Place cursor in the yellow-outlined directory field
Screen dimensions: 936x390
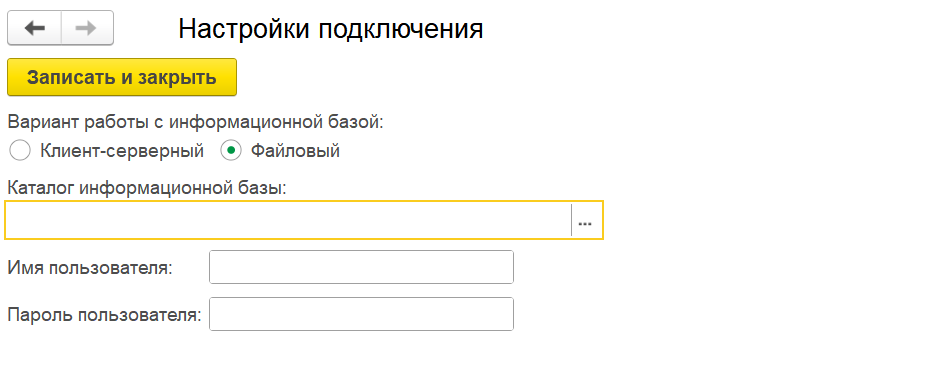click(x=288, y=220)
